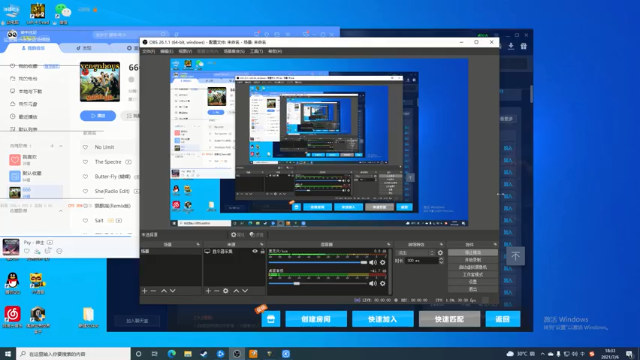Open settings gear for second mixer channel
The image size is (640, 360).
pyautogui.click(x=383, y=283)
